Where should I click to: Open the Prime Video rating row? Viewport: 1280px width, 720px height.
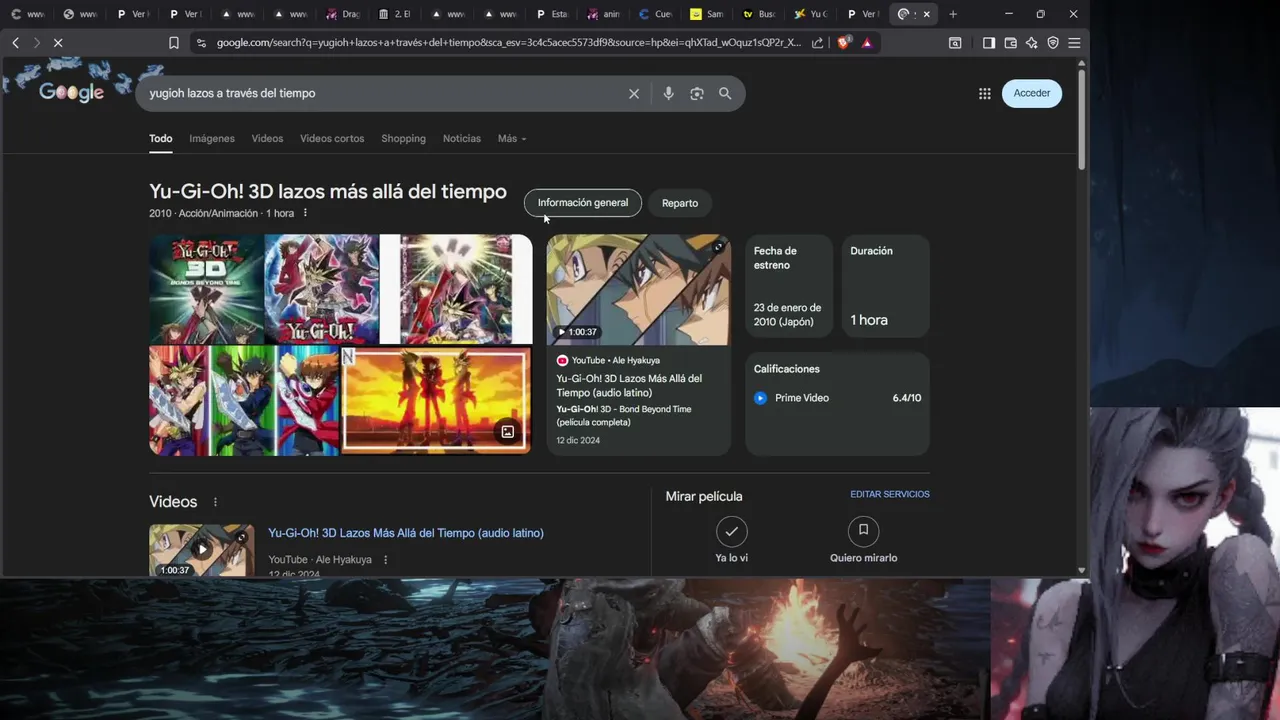coord(838,398)
